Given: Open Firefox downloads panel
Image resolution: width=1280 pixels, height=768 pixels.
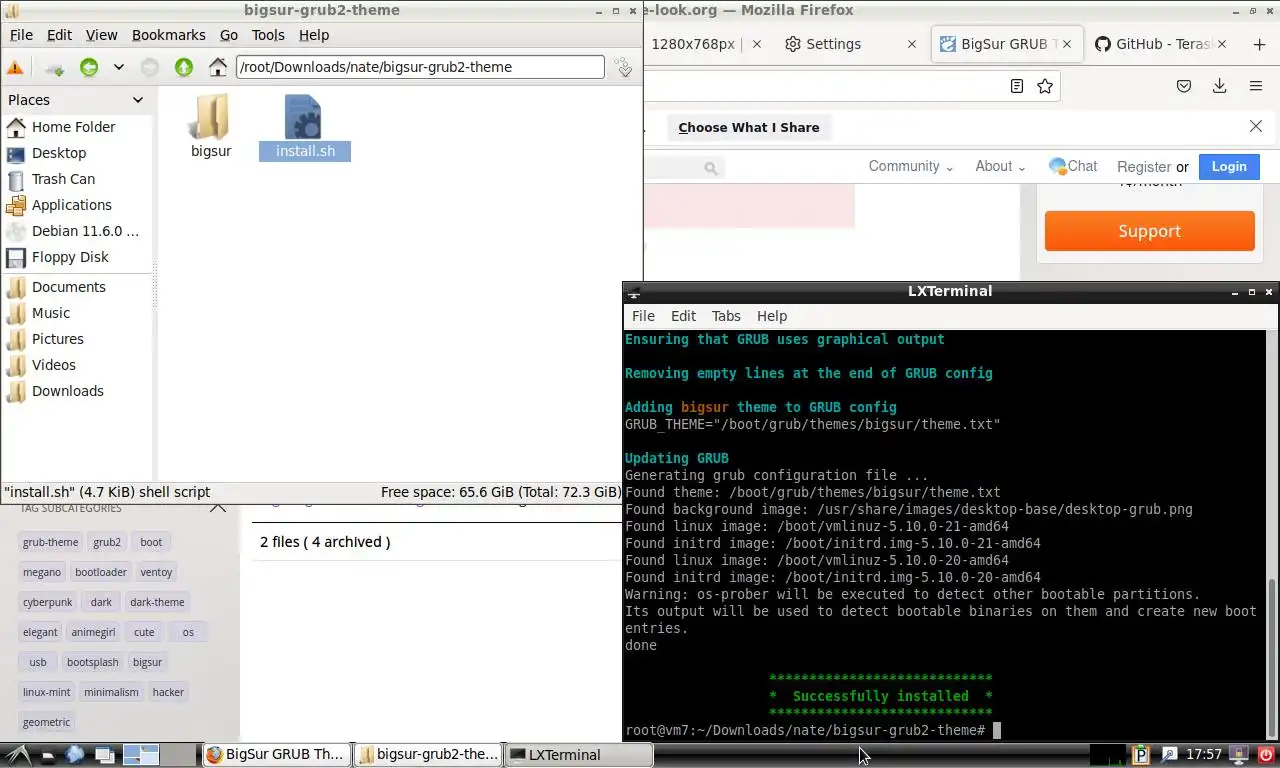Looking at the screenshot, I should 1219,86.
